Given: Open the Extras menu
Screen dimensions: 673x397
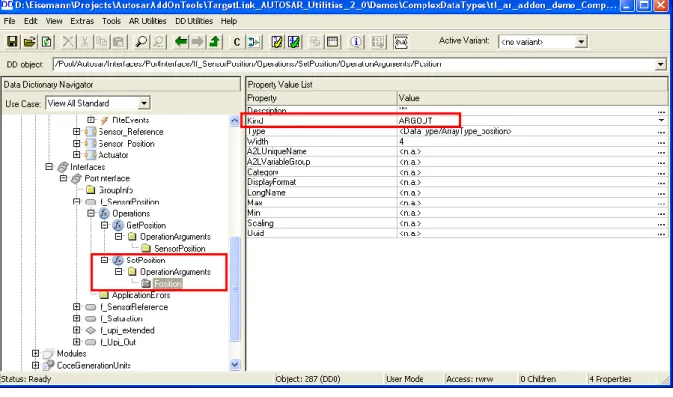Looking at the screenshot, I should [x=82, y=21].
